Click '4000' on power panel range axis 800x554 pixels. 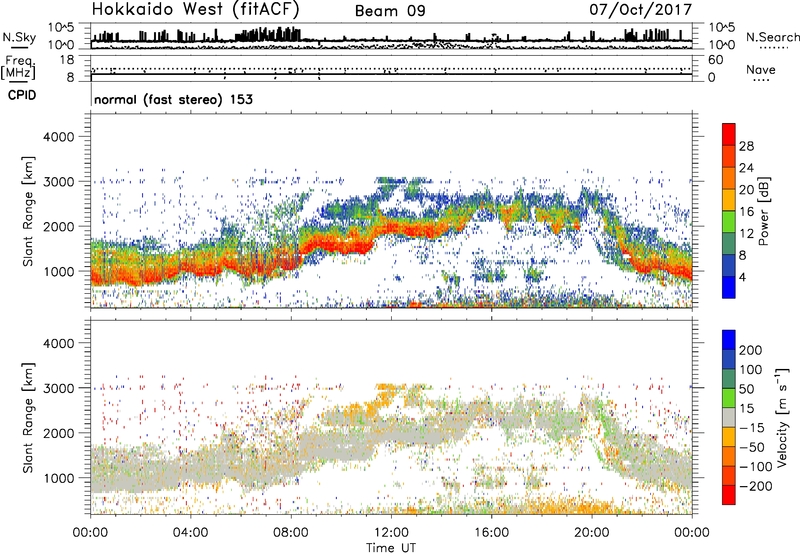click(58, 137)
